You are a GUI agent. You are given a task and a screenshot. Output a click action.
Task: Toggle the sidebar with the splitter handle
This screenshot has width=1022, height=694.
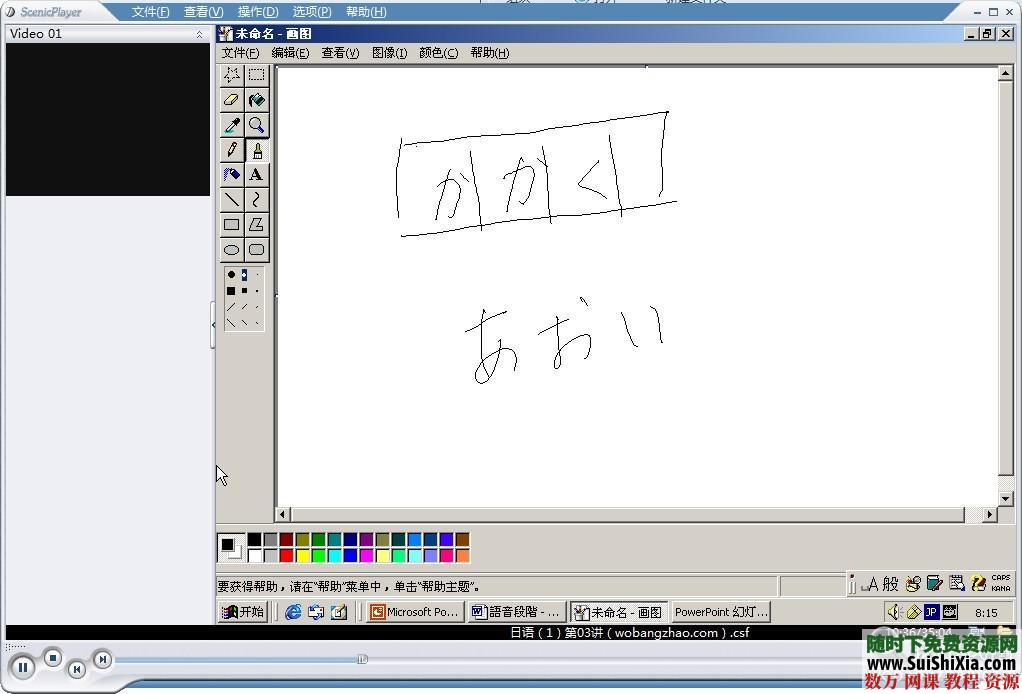[x=213, y=325]
